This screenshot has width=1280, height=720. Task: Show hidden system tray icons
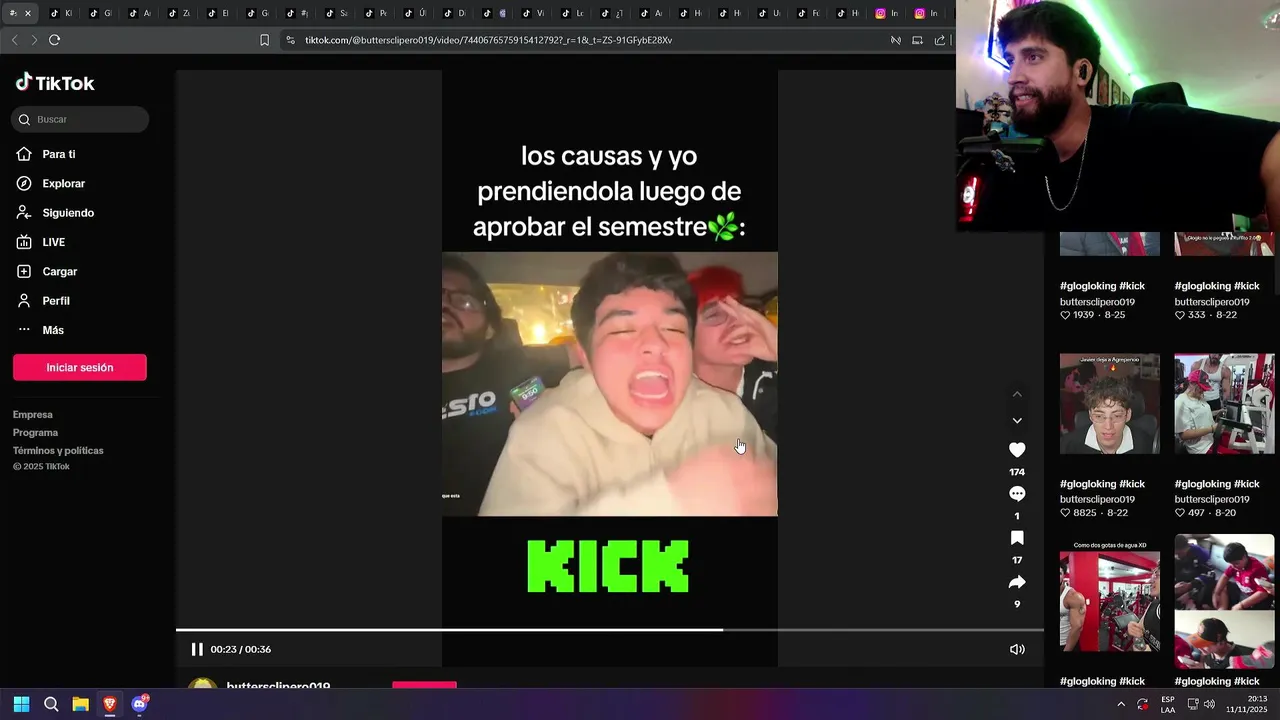click(x=1120, y=704)
